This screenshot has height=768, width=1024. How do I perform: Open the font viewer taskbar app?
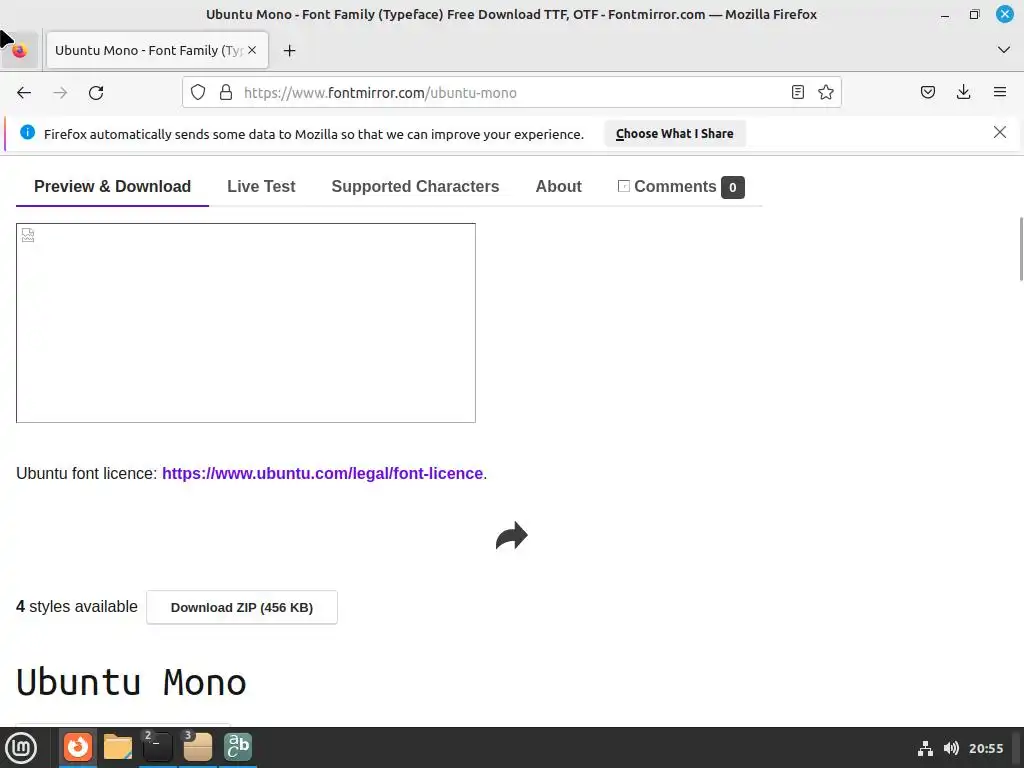[x=238, y=747]
